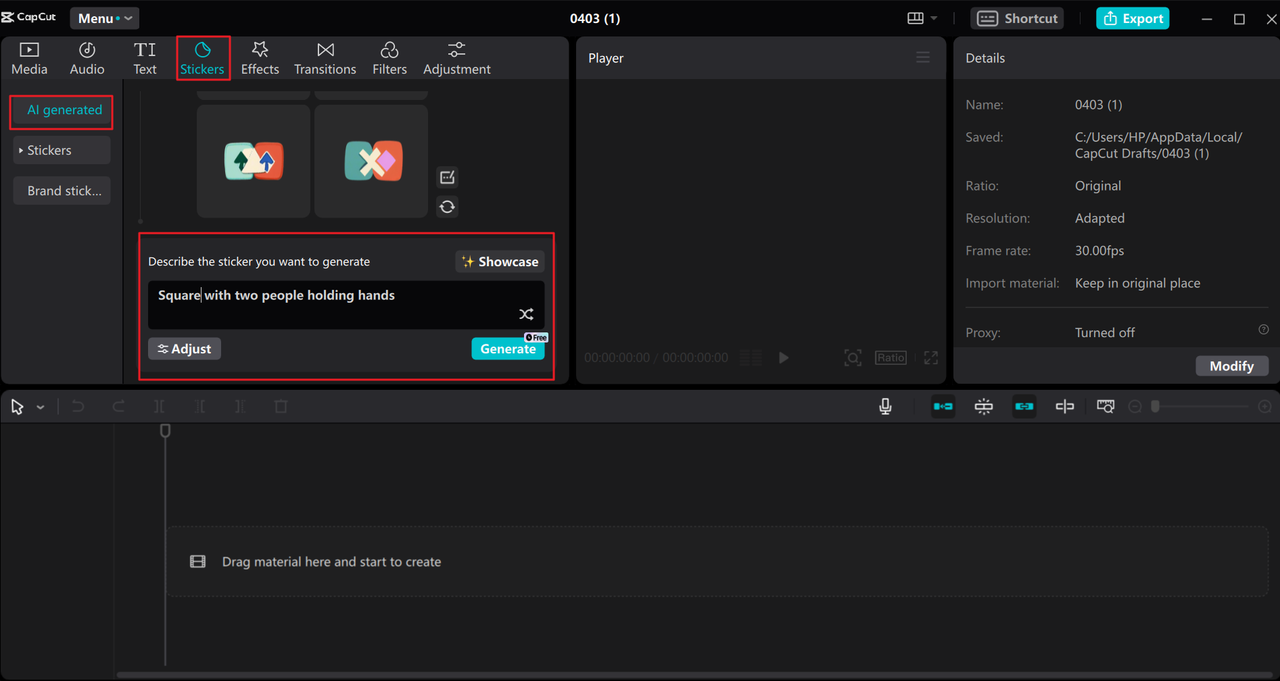Screen dimensions: 1280x681
Task: Open the Player panel menu icon
Action: click(923, 58)
